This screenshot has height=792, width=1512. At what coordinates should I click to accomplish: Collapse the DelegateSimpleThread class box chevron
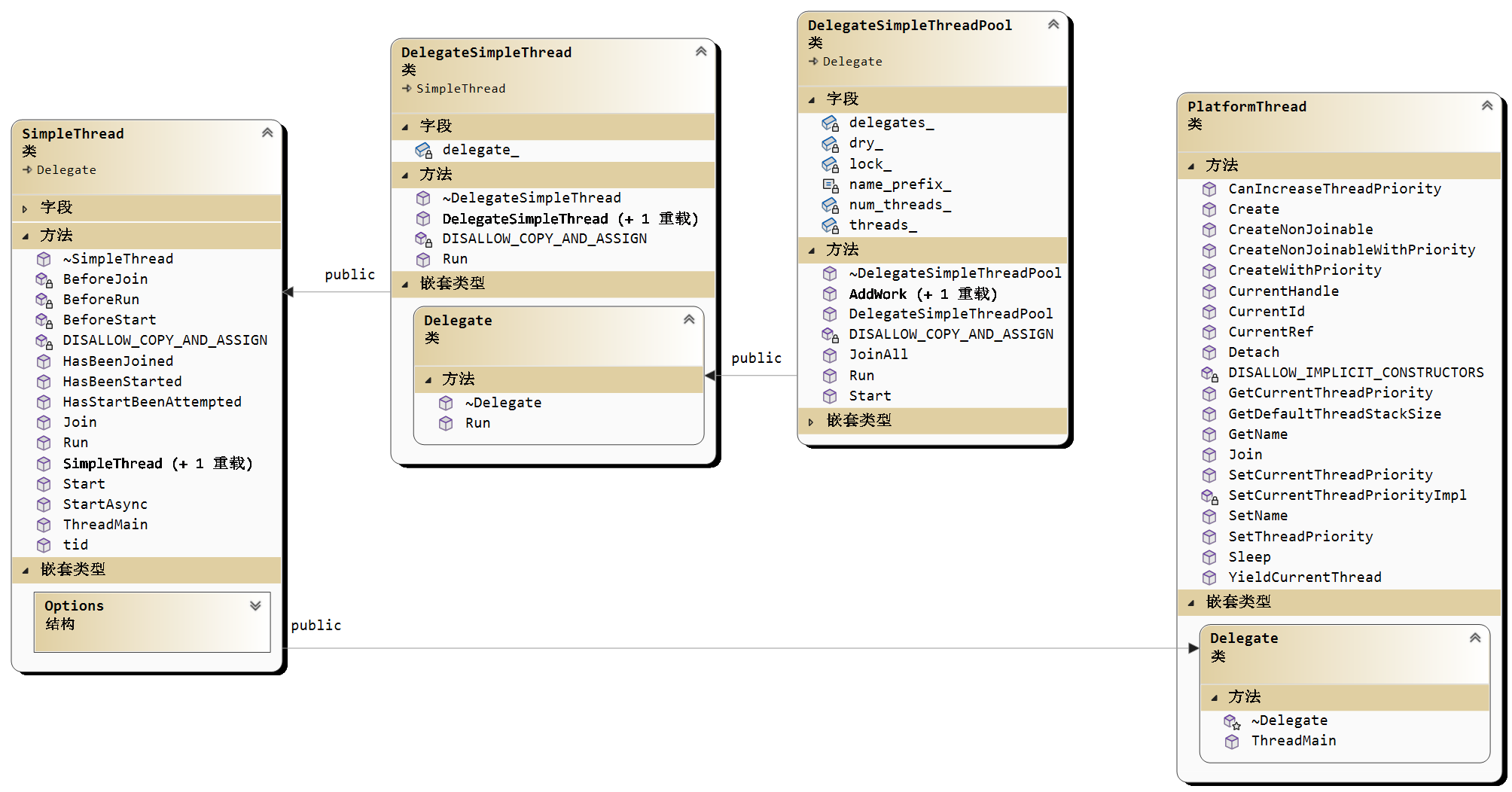point(701,51)
